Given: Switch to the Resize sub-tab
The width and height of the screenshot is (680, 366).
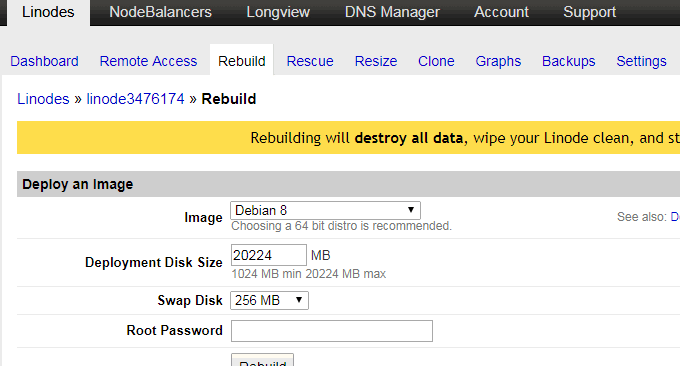Looking at the screenshot, I should [x=376, y=61].
